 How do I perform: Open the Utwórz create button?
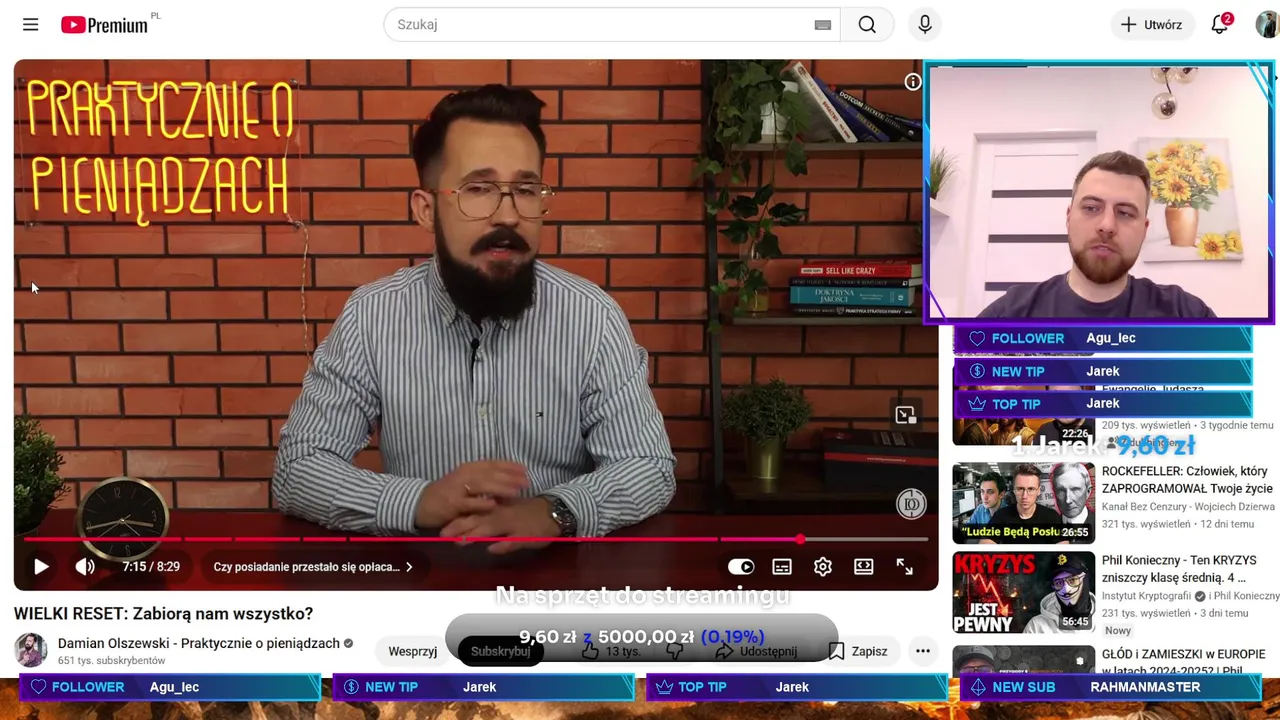coord(1152,25)
